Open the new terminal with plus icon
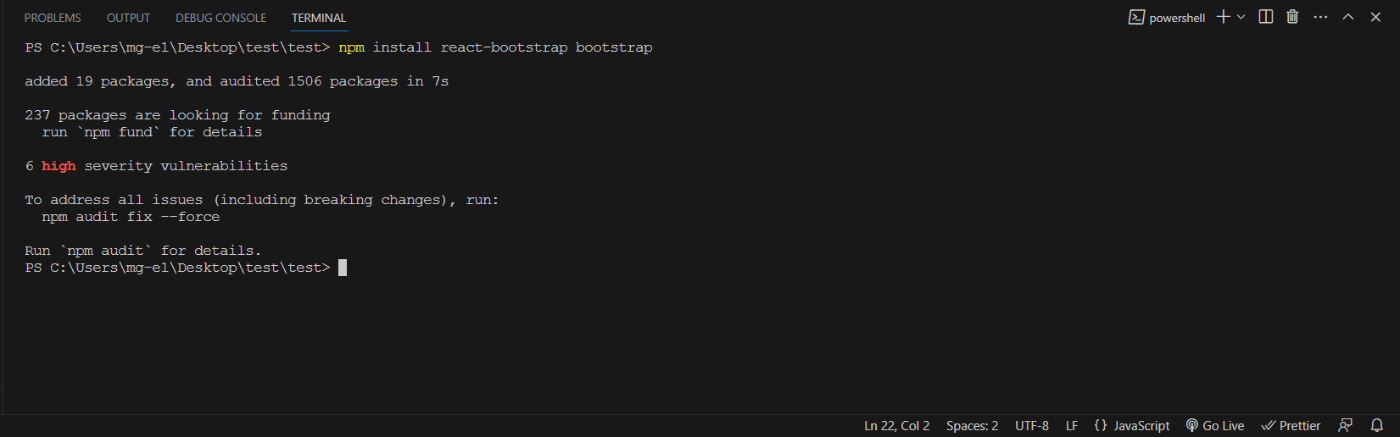Viewport: 1400px width, 437px height. click(1222, 17)
